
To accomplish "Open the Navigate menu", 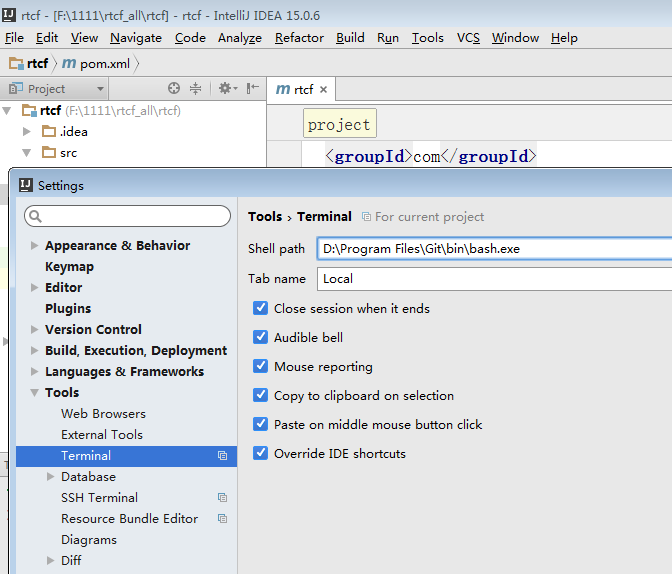I will coord(136,38).
